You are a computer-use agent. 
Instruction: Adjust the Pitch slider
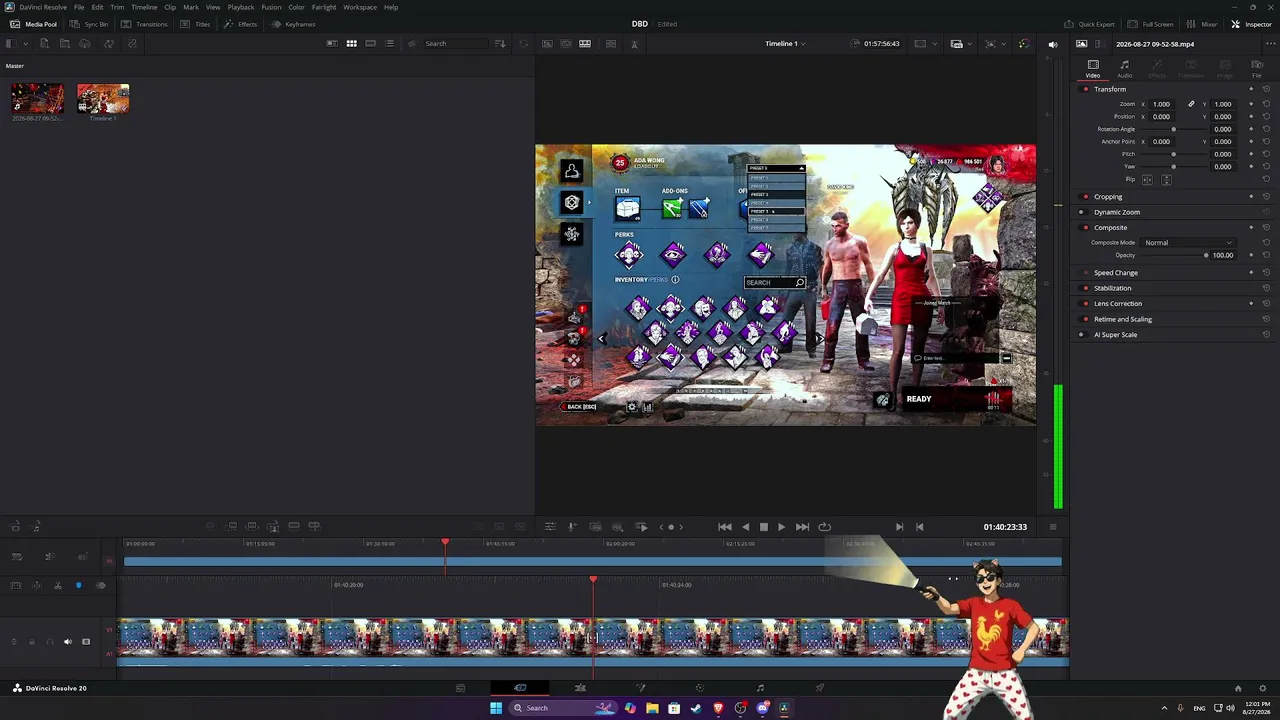tap(1173, 154)
